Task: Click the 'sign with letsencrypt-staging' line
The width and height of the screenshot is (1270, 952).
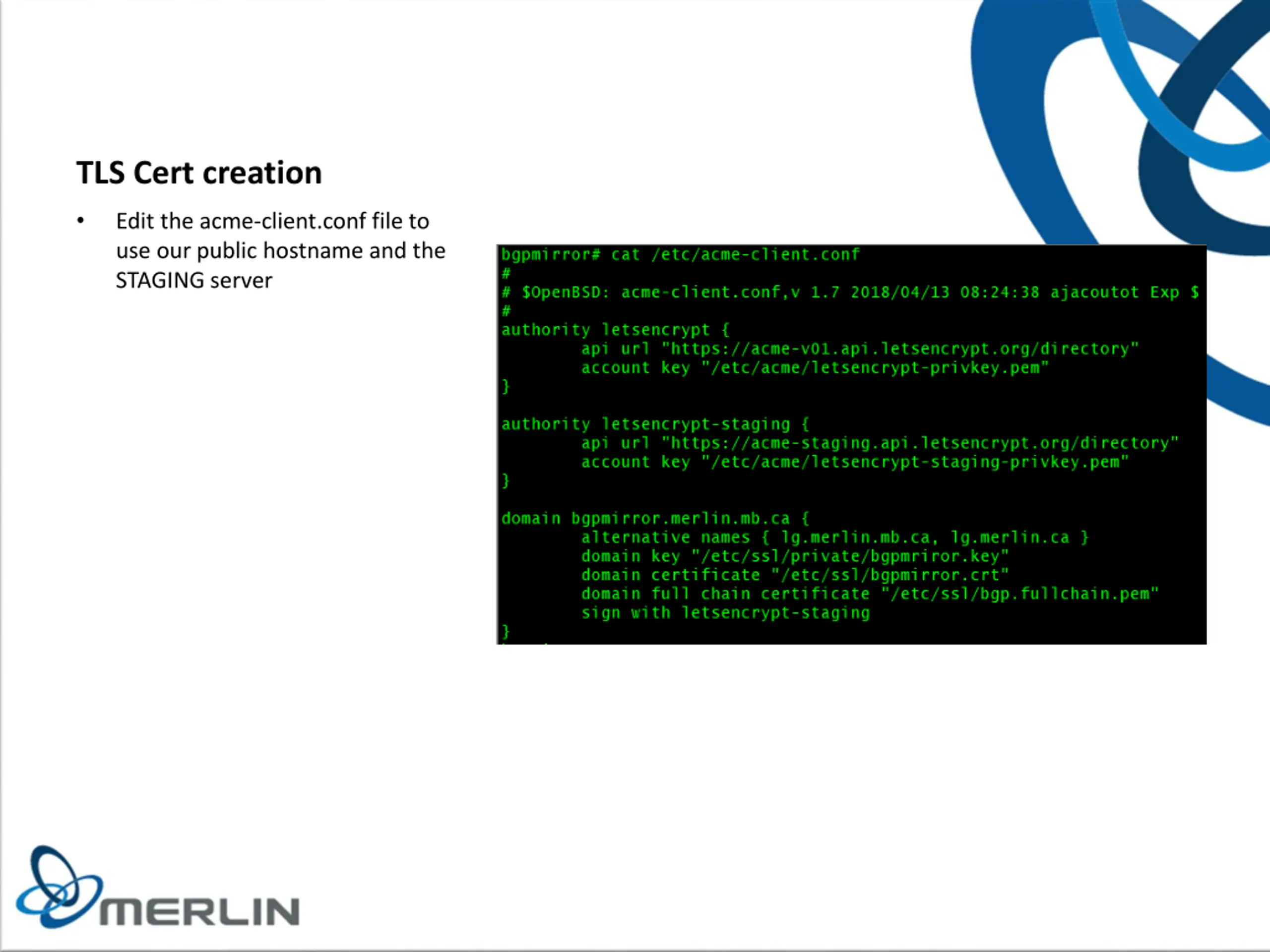Action: pyautogui.click(x=725, y=613)
